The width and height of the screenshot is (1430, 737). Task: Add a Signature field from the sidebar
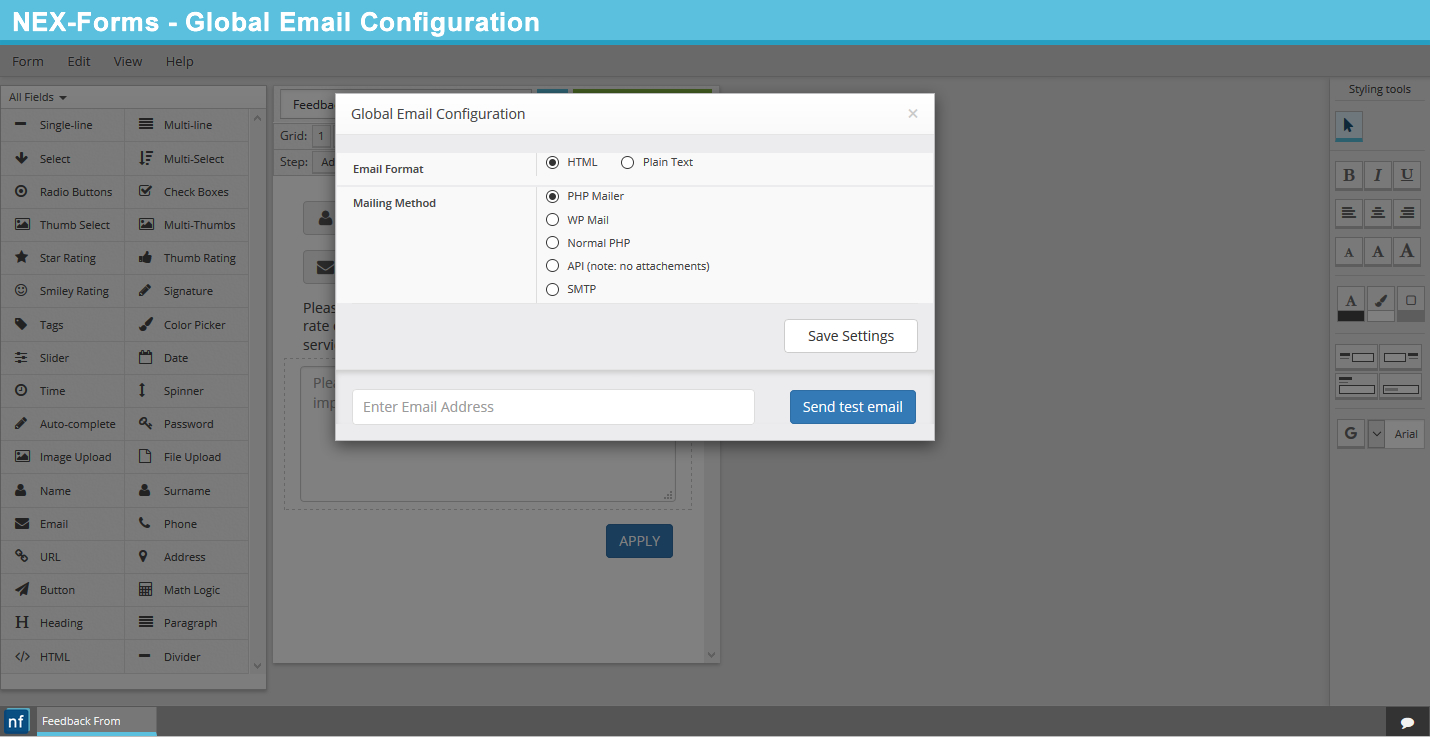pos(186,290)
